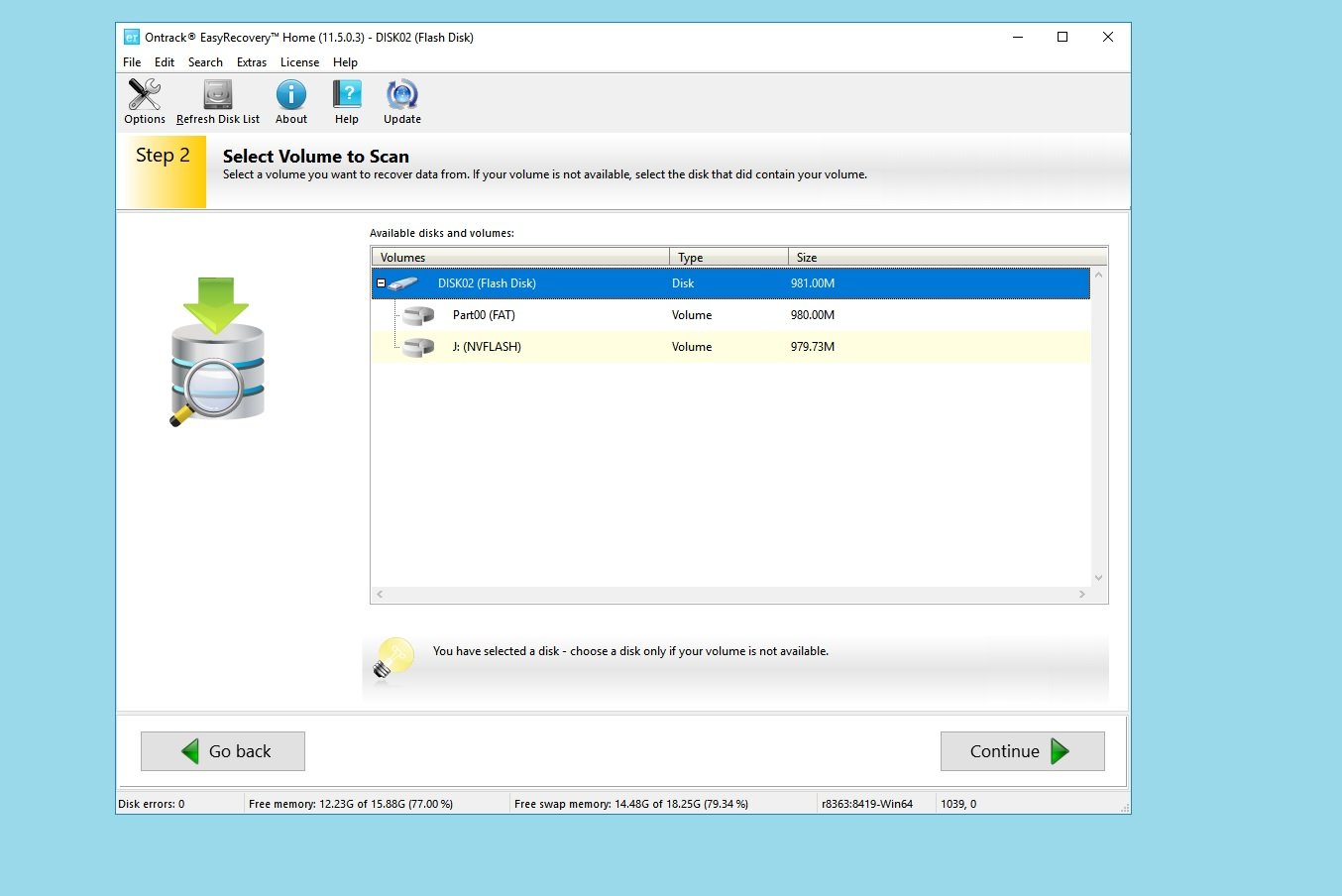The width and height of the screenshot is (1342, 896).
Task: Click the Select Volume to Scan heading
Action: point(316,157)
